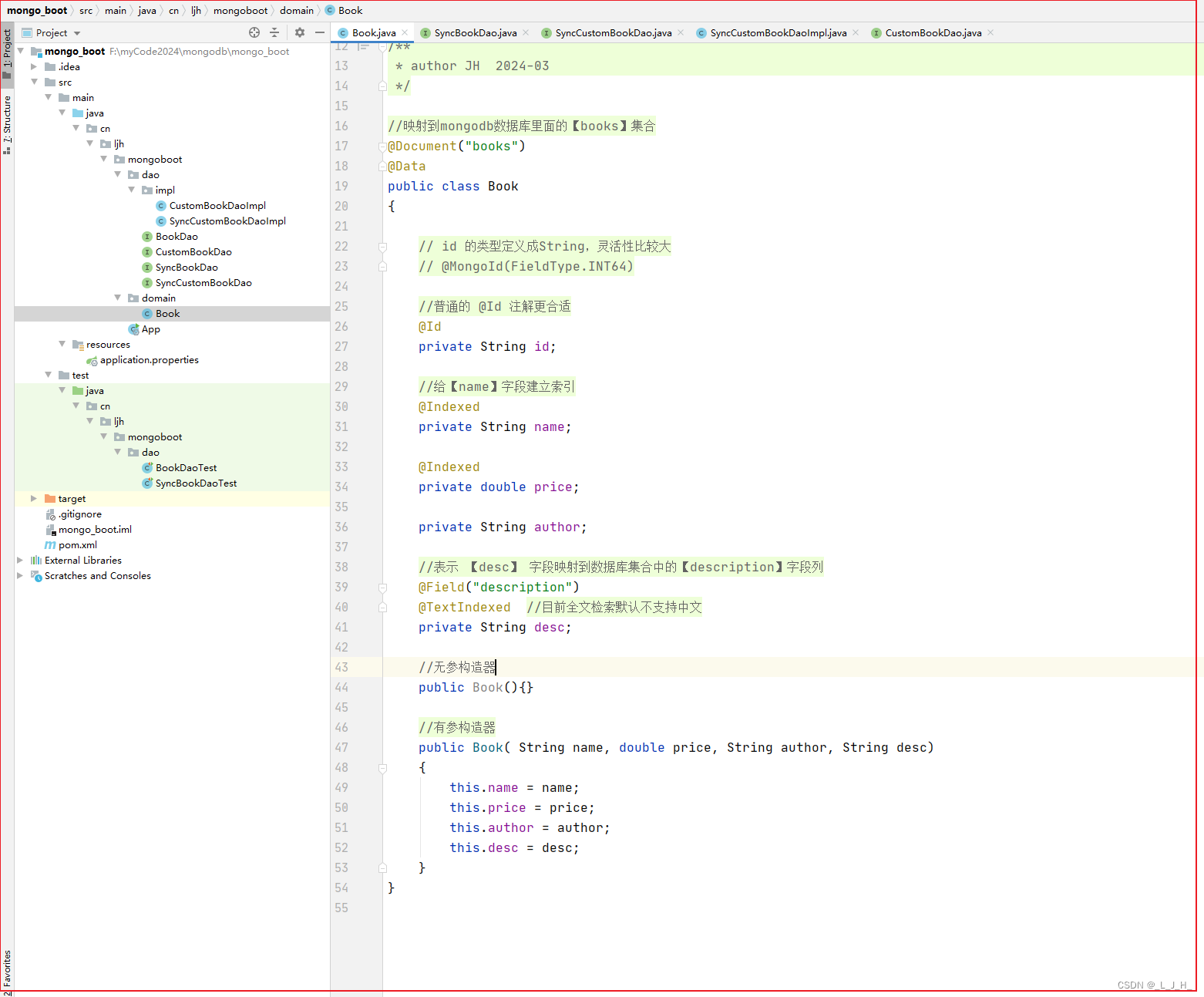Switch to the SyncBookDao.java tab

pos(475,32)
